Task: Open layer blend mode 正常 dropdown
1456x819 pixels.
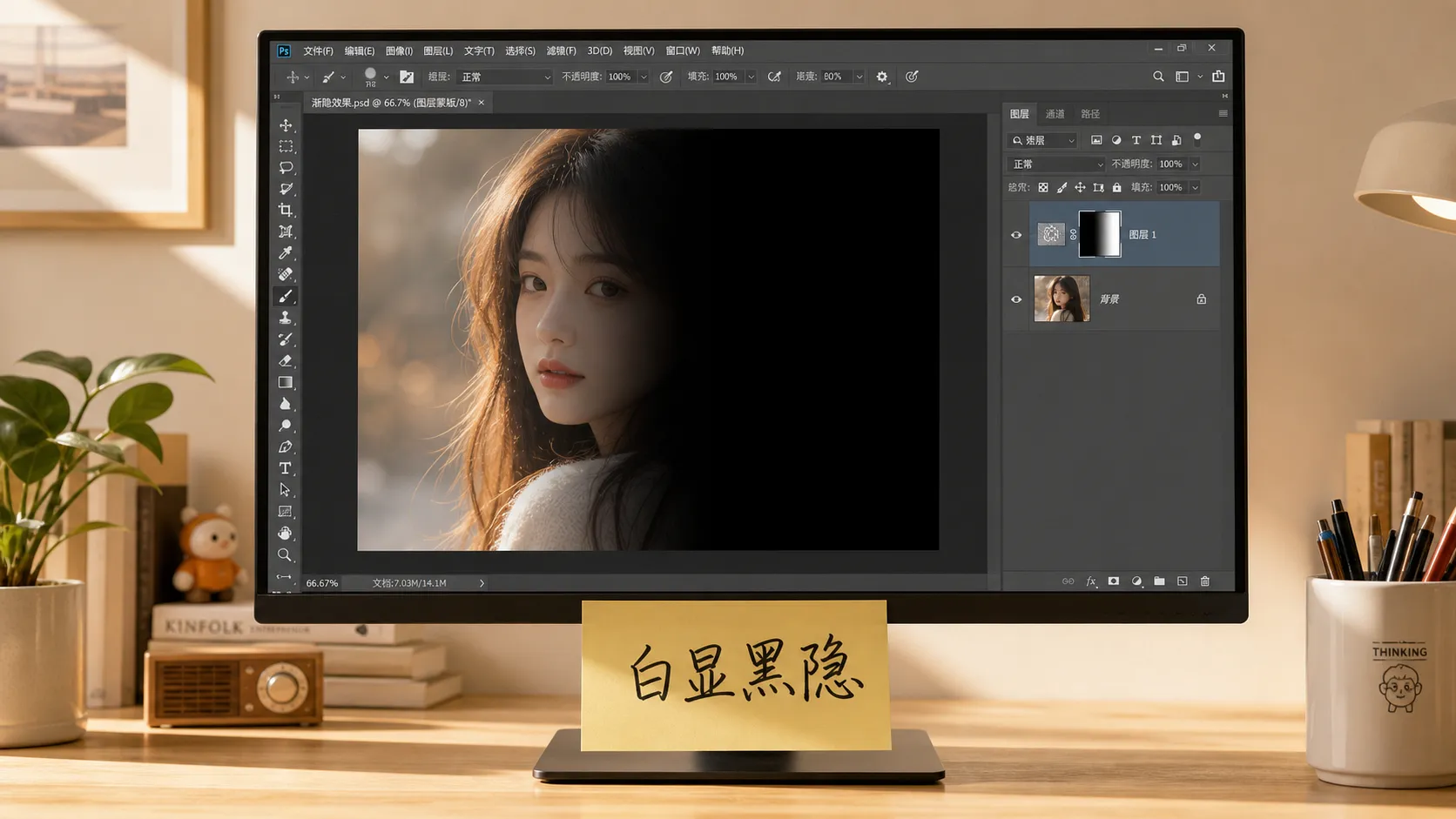Action: 1056,164
